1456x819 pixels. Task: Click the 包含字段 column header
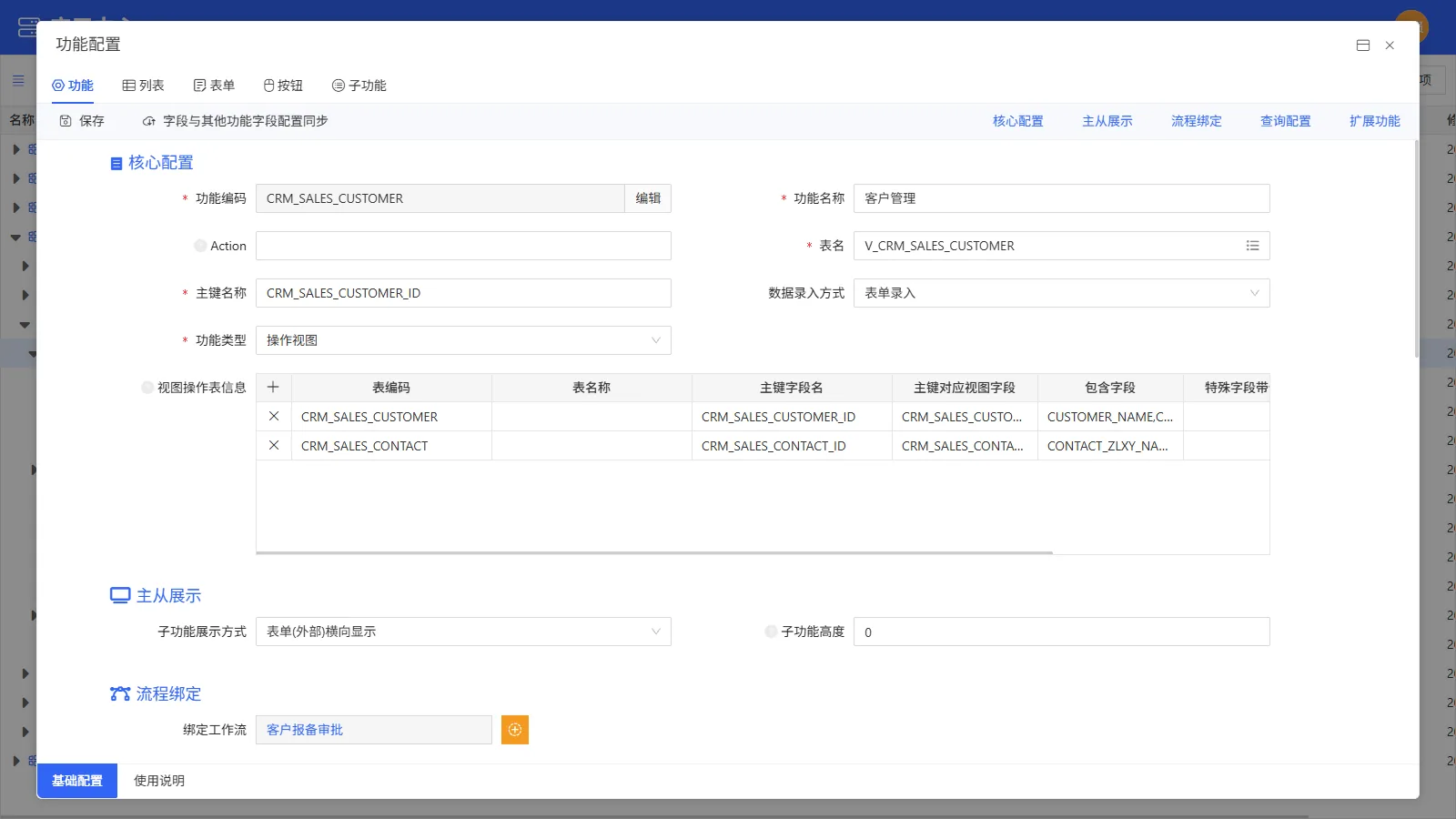pyautogui.click(x=1110, y=388)
